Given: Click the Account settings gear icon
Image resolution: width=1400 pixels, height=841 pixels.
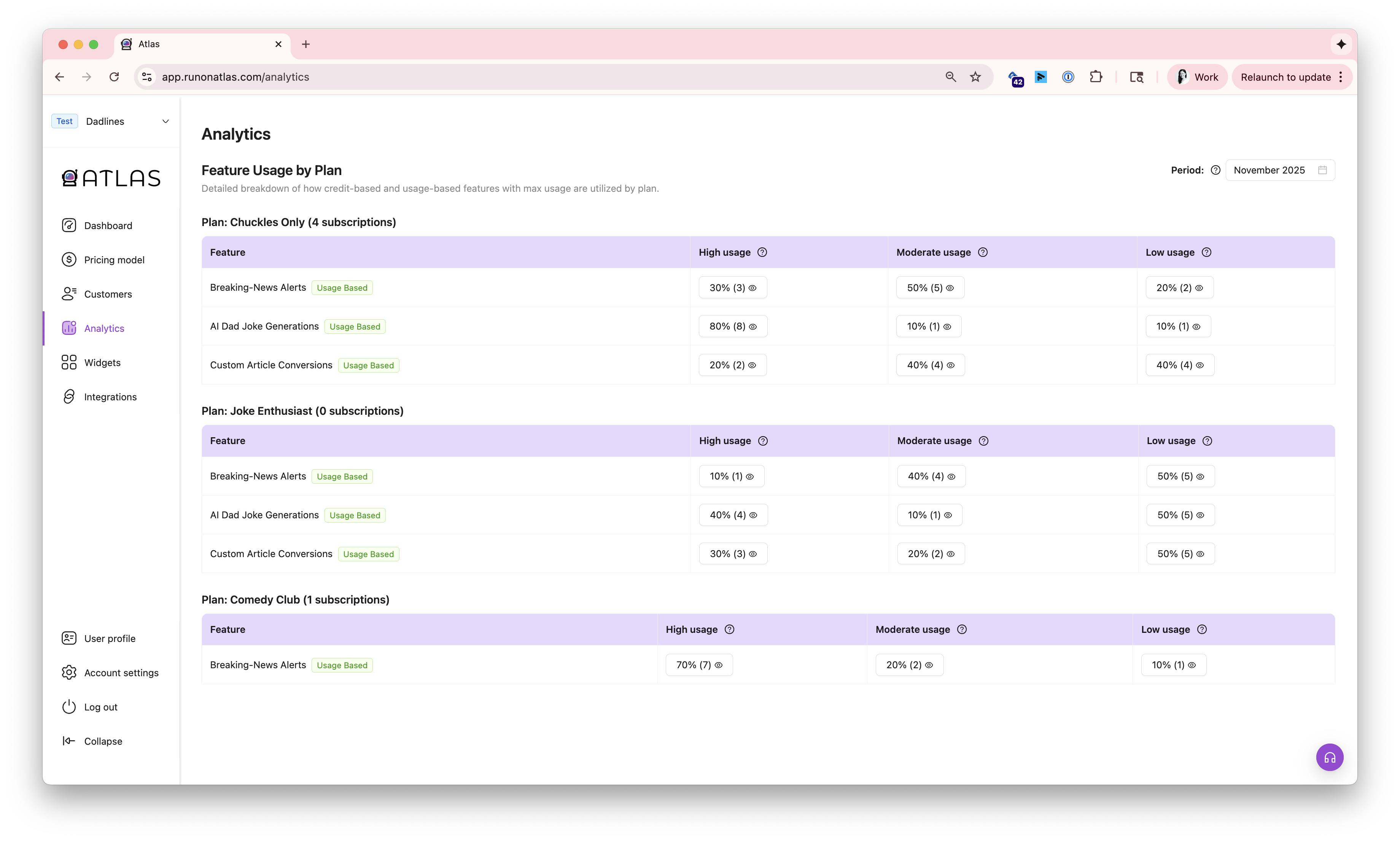Looking at the screenshot, I should 68,673.
